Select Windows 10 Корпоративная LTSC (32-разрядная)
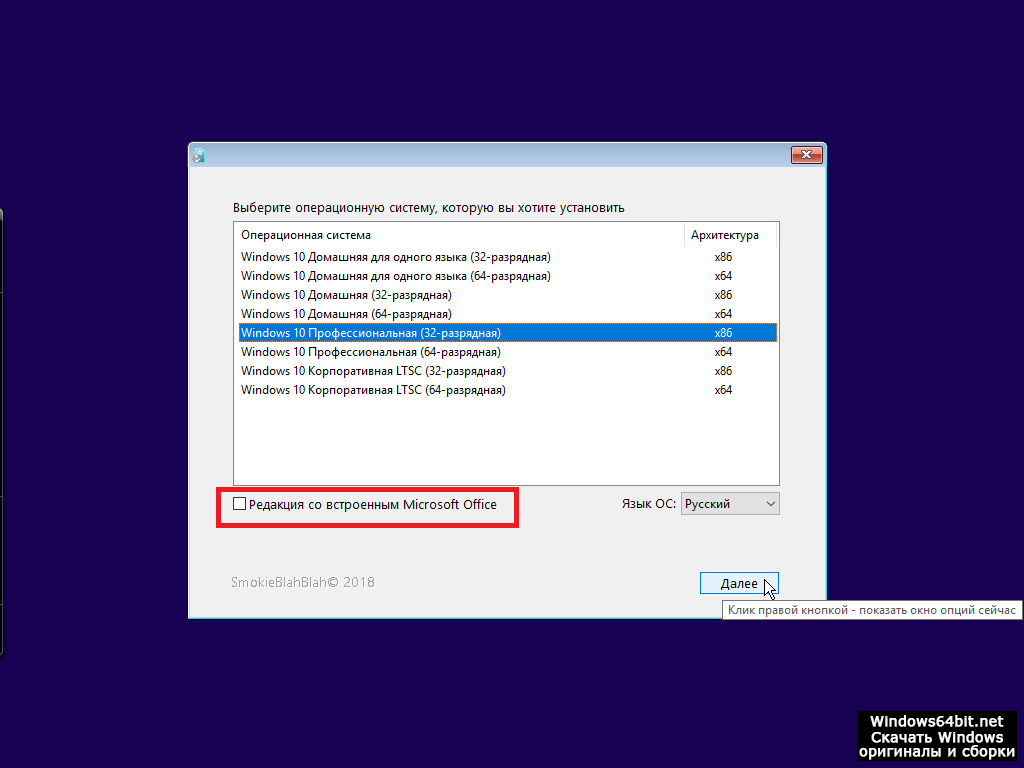Screen dimensions: 1024x768 [373, 371]
